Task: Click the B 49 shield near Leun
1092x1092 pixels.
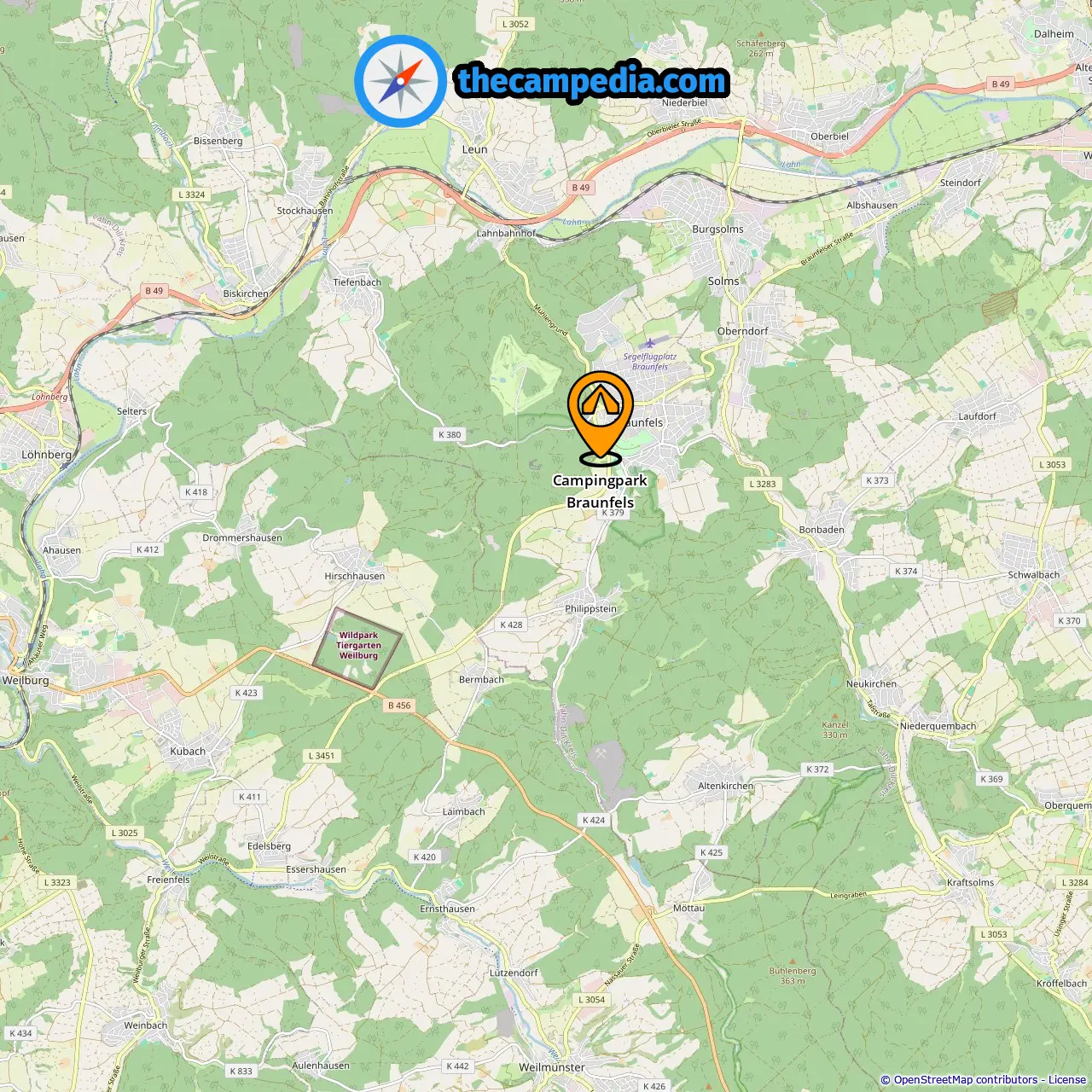Action: 580,188
